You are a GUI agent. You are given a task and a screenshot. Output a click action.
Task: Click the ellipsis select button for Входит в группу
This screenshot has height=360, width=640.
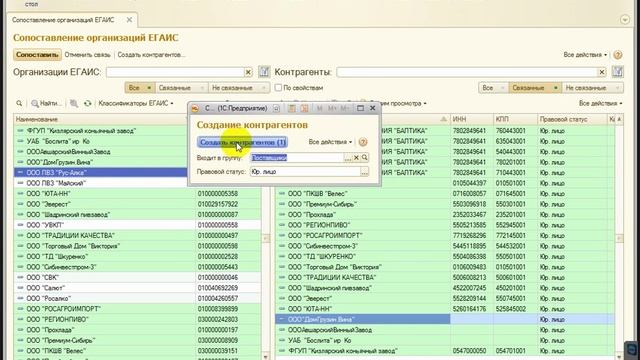(348, 158)
